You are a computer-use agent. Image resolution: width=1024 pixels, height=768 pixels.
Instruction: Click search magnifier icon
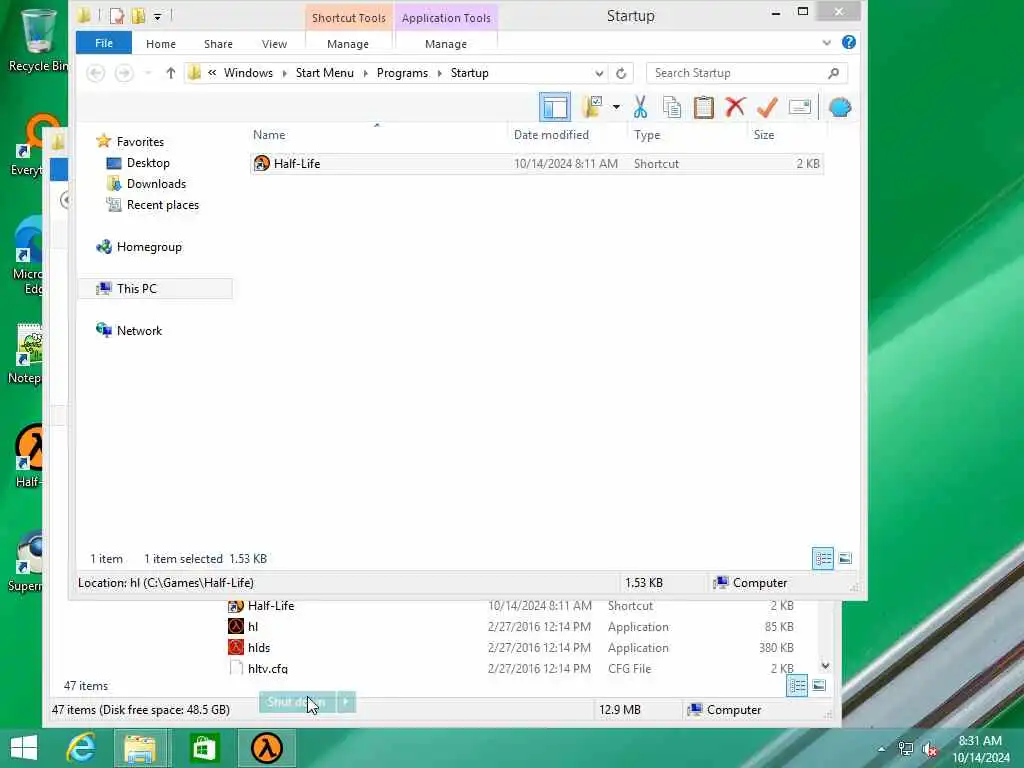pos(833,73)
